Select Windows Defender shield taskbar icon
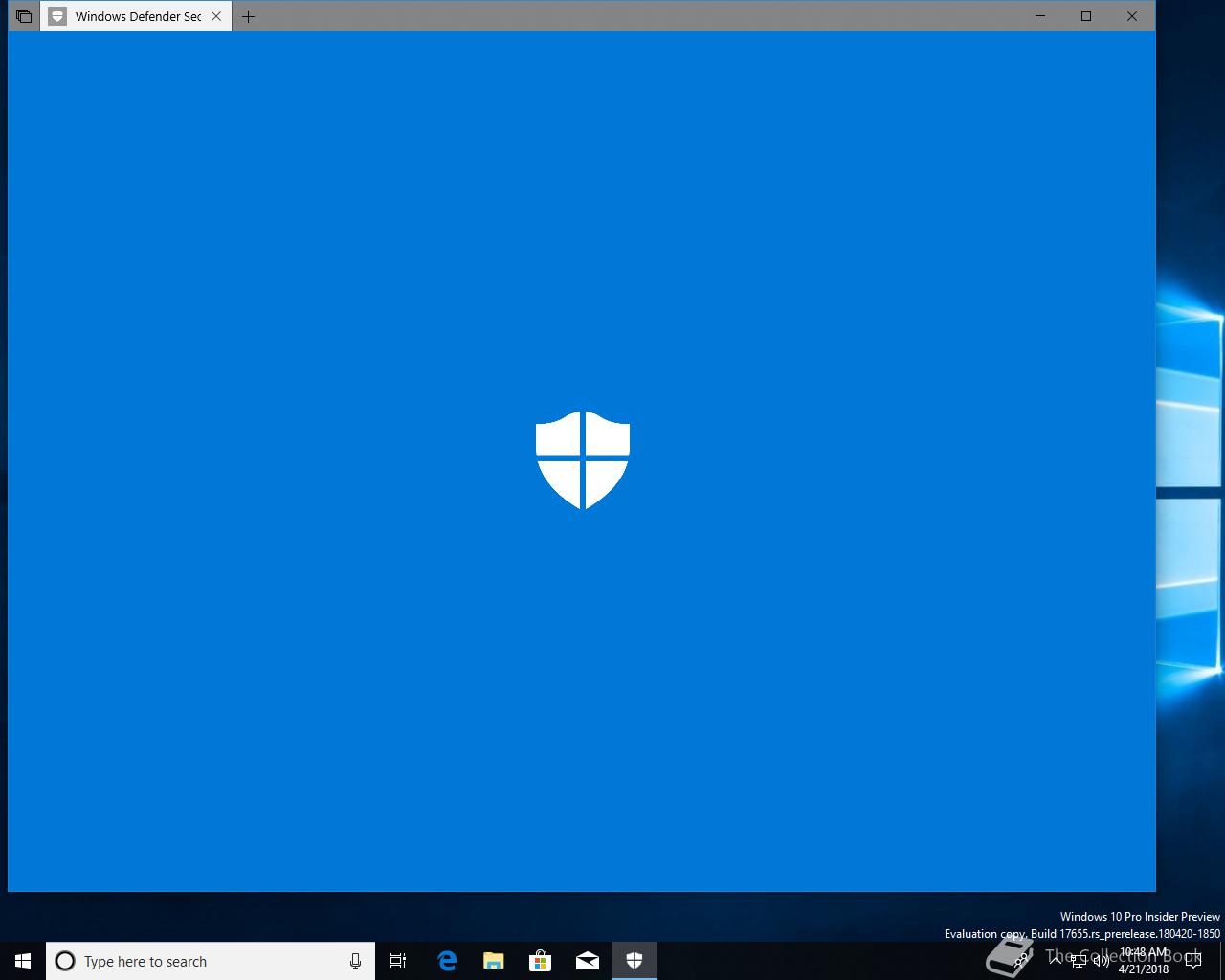The width and height of the screenshot is (1225, 980). point(635,961)
